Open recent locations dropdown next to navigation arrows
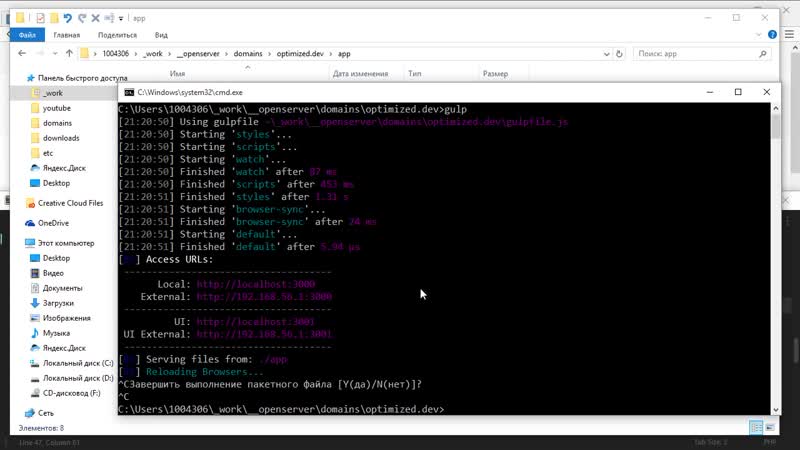The width and height of the screenshot is (800, 450). [55, 54]
